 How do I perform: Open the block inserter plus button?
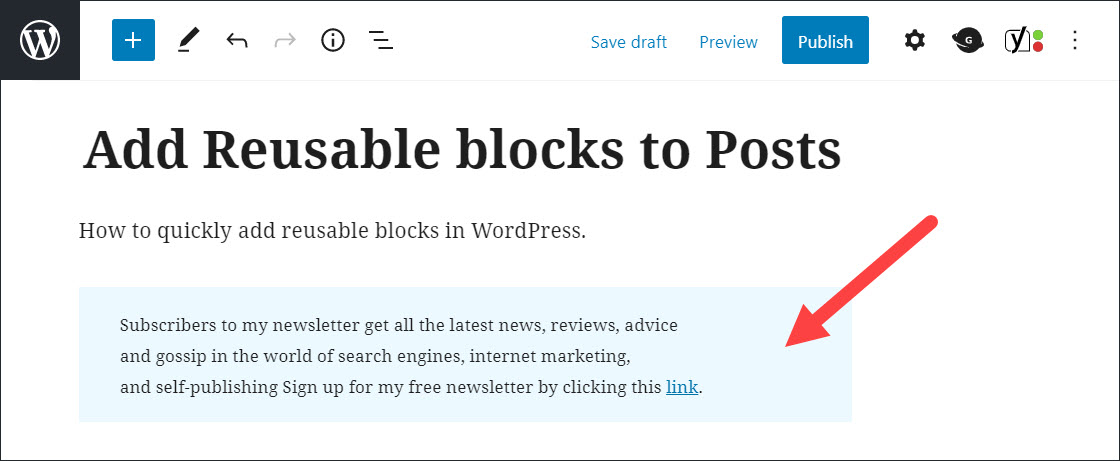pyautogui.click(x=133, y=41)
